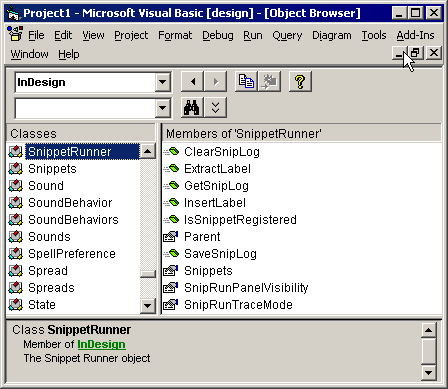Click the class icon beside SoundBehavior
Image resolution: width=448 pixels, height=389 pixels.
pyautogui.click(x=15, y=203)
